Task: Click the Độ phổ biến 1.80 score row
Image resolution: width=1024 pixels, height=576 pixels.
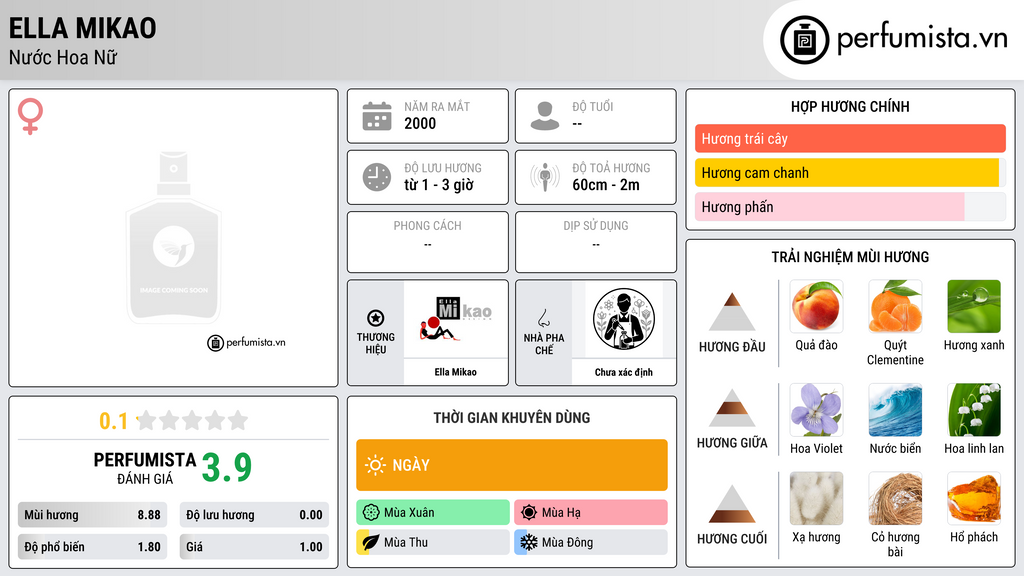Action: tap(92, 547)
